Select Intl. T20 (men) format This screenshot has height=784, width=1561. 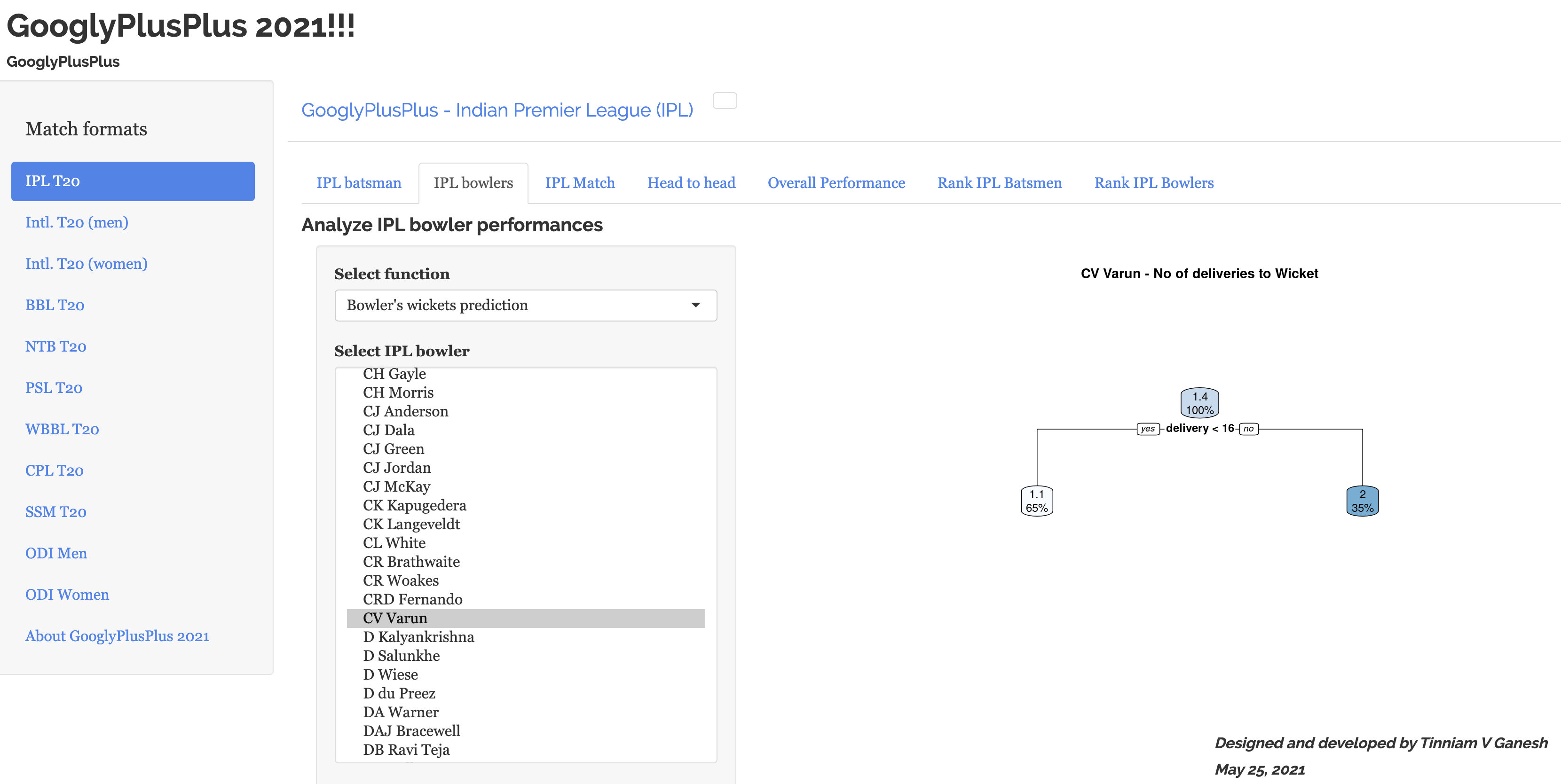(x=76, y=222)
